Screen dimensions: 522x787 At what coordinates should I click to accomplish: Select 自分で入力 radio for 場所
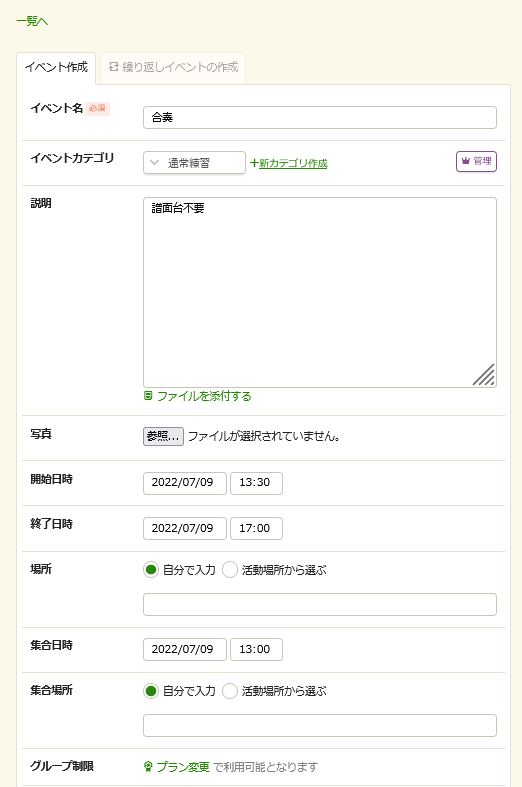(x=151, y=570)
